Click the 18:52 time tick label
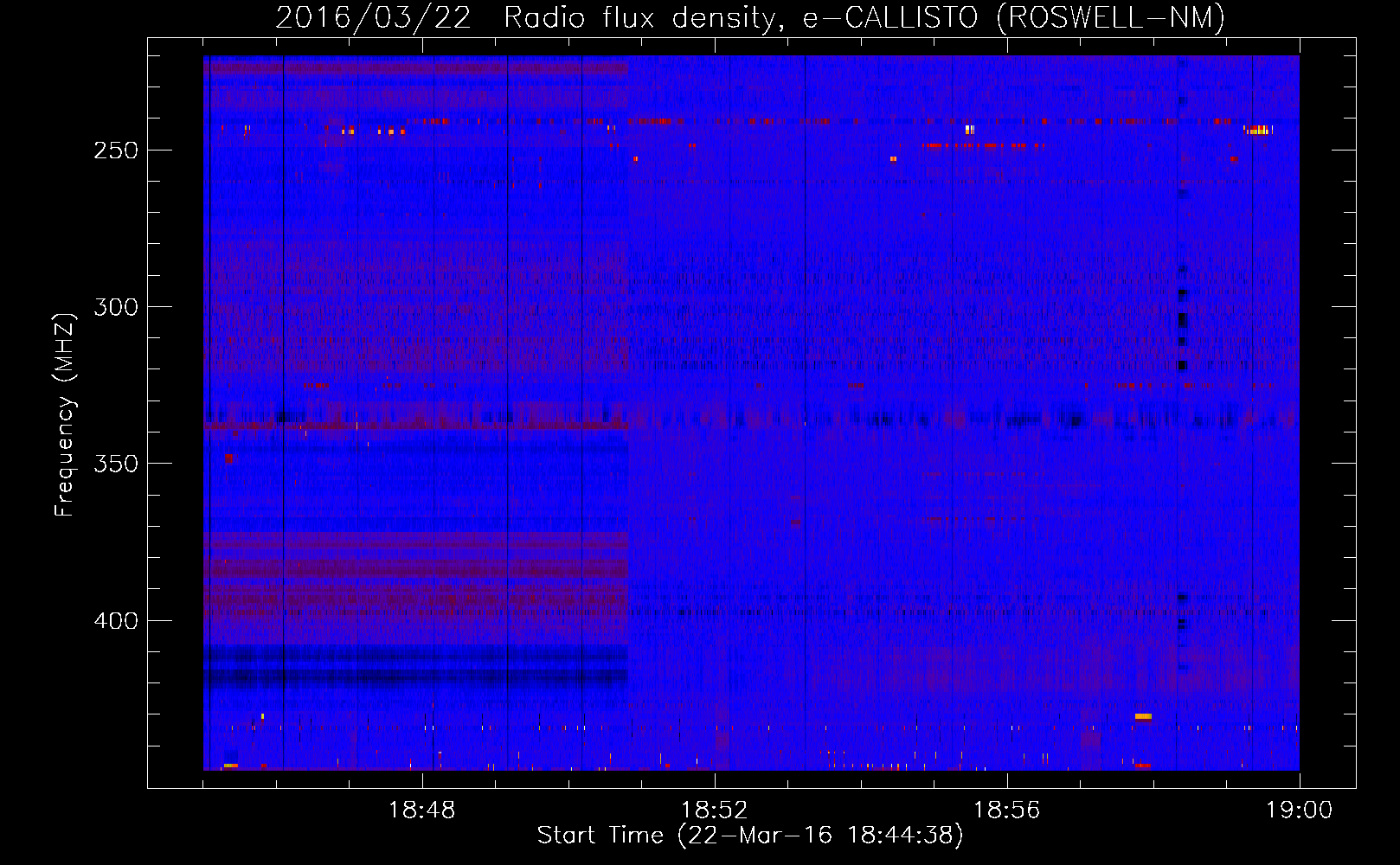The image size is (1400, 865). [x=715, y=811]
